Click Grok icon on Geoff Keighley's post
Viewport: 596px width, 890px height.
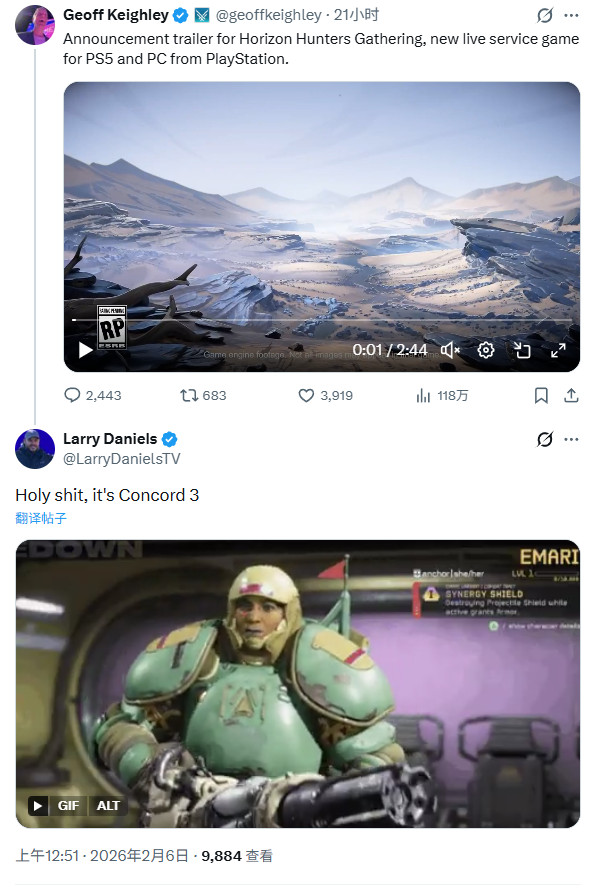pos(545,15)
